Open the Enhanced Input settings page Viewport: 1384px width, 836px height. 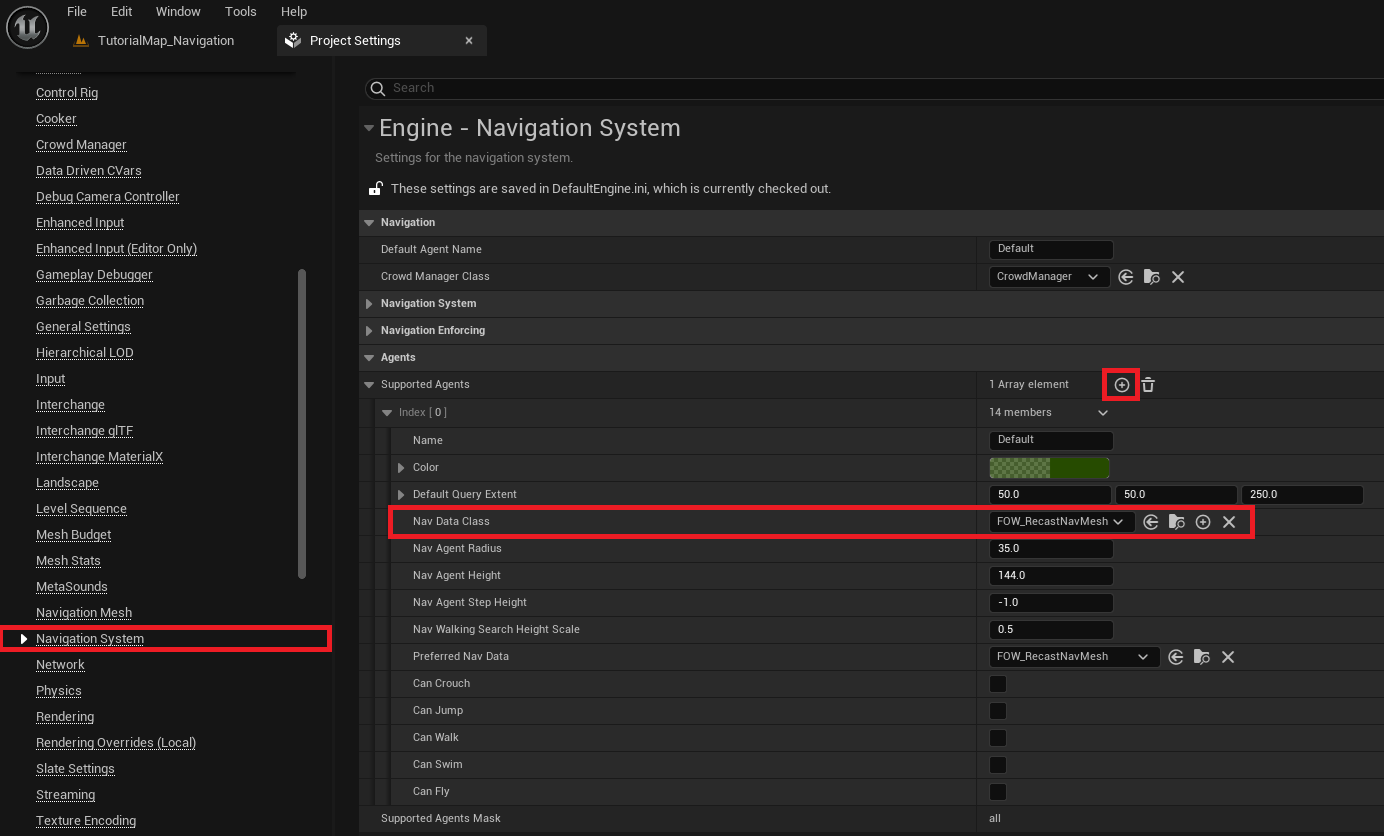80,223
